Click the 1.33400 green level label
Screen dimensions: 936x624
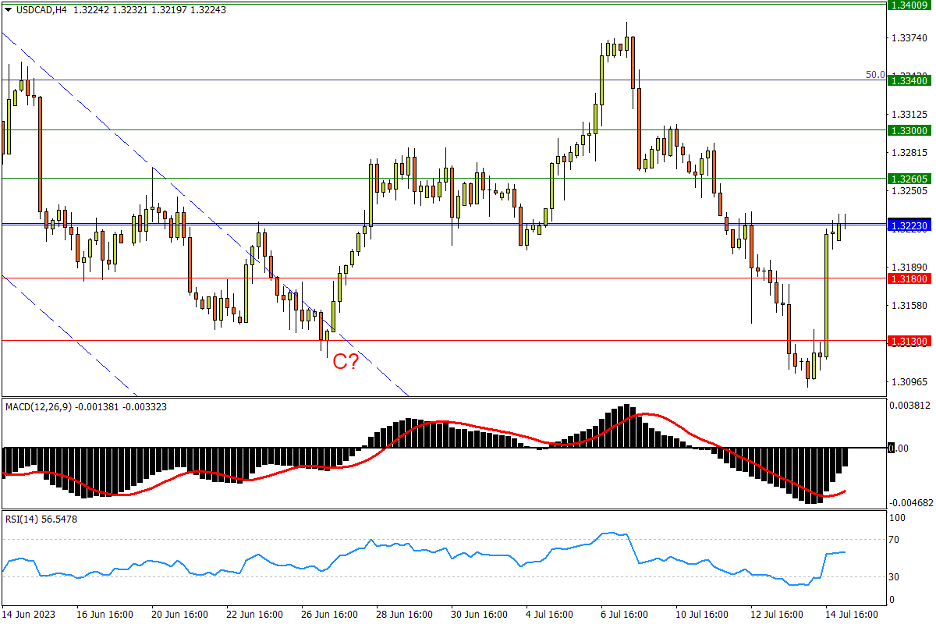tap(909, 80)
